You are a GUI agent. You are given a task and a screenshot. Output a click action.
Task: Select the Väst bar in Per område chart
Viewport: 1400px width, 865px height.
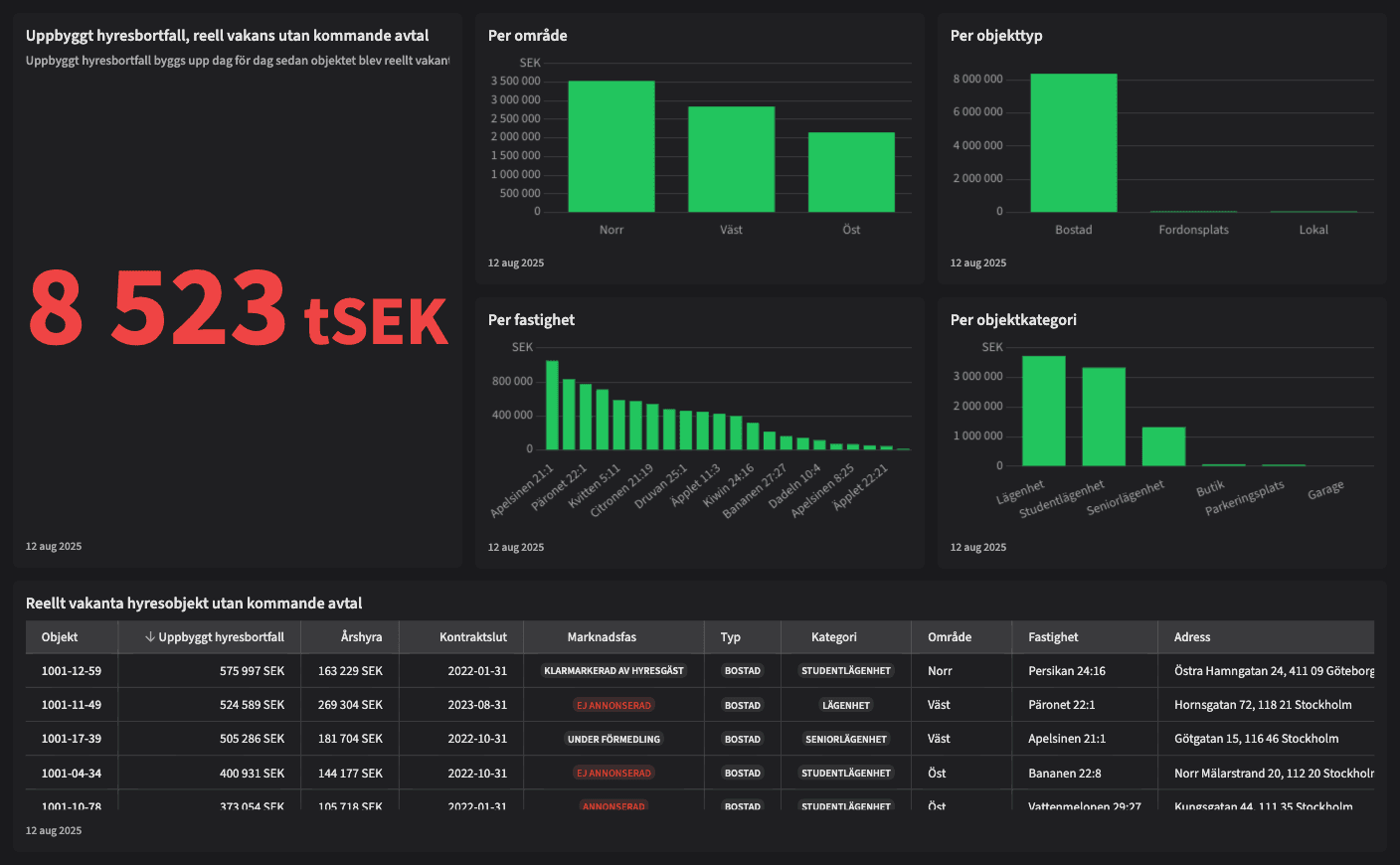pyautogui.click(x=731, y=159)
